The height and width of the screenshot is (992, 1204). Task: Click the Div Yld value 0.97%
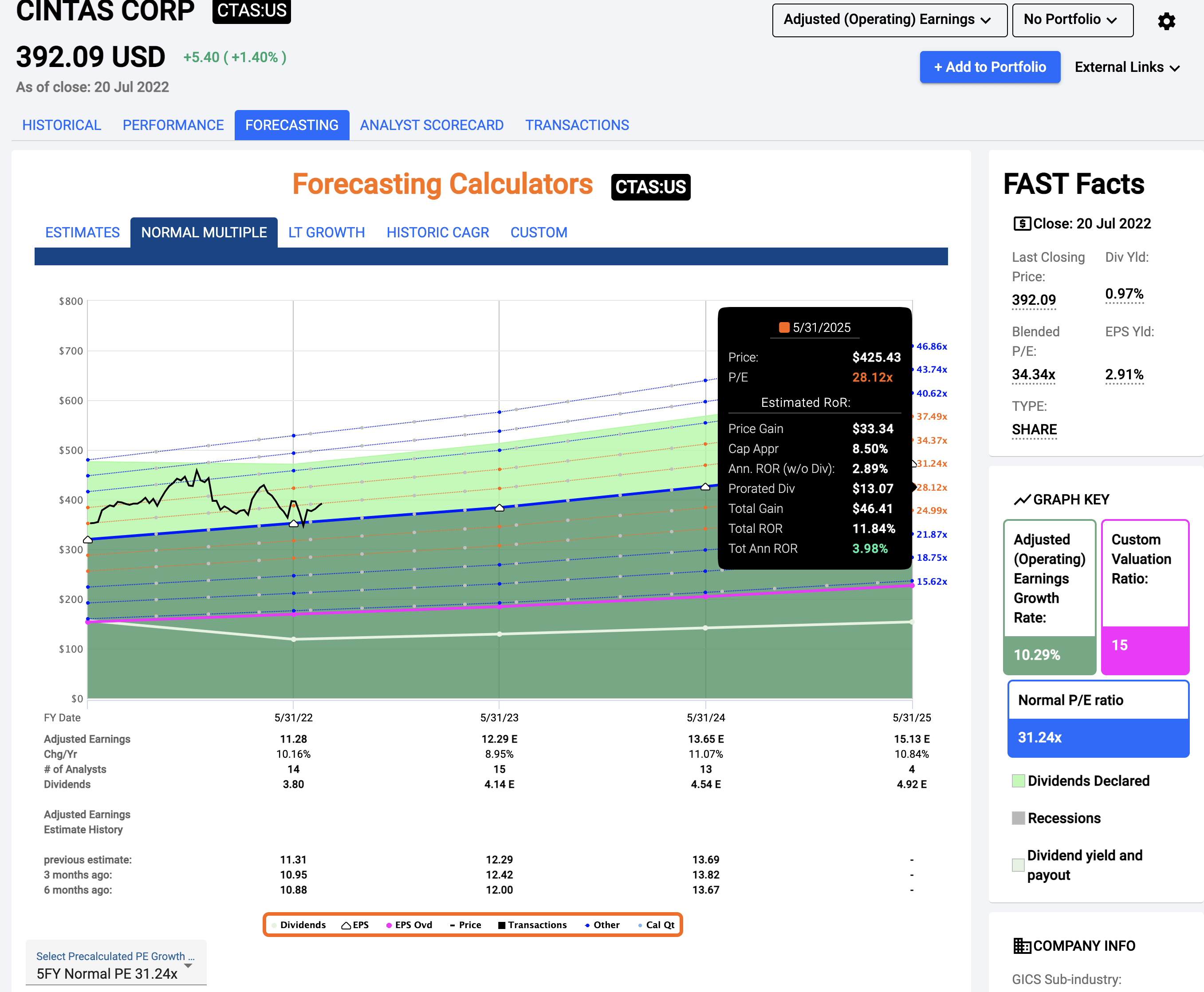click(1124, 294)
